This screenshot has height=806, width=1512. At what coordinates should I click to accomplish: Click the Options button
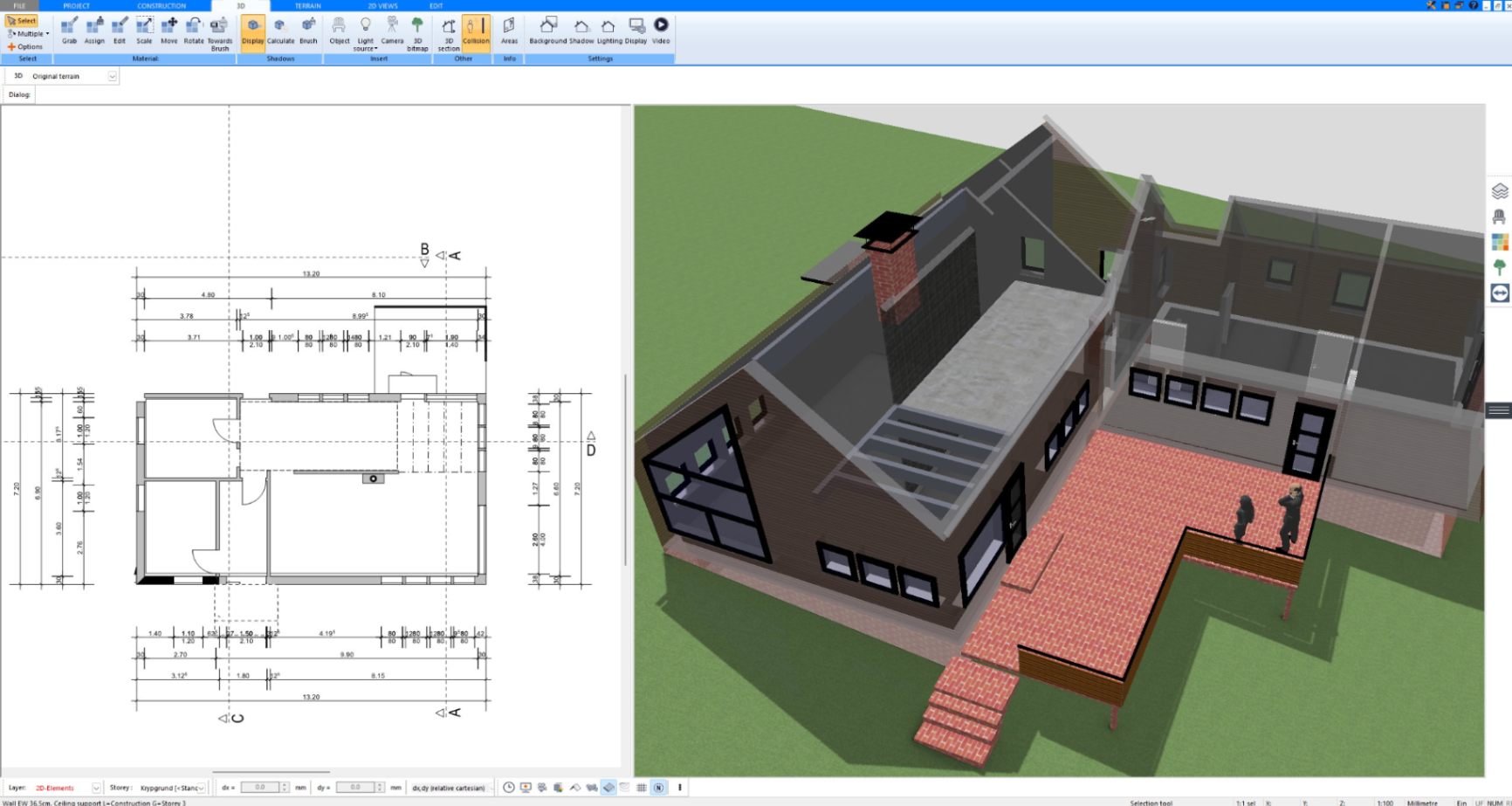click(25, 47)
